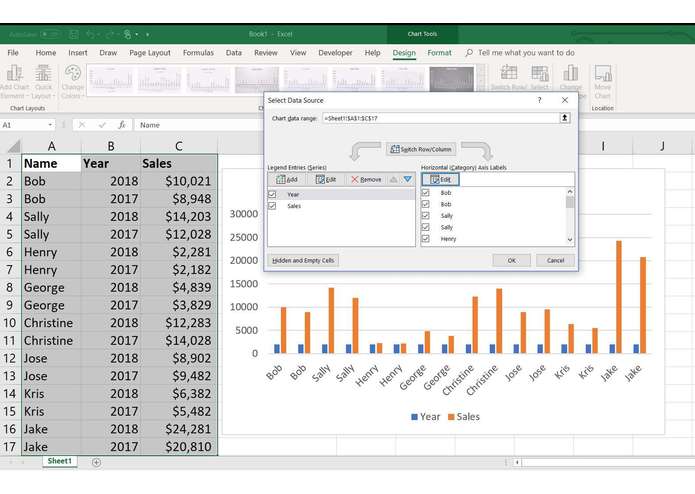Click the Change Chart Type ribbon icon
The height and width of the screenshot is (494, 695).
570,73
